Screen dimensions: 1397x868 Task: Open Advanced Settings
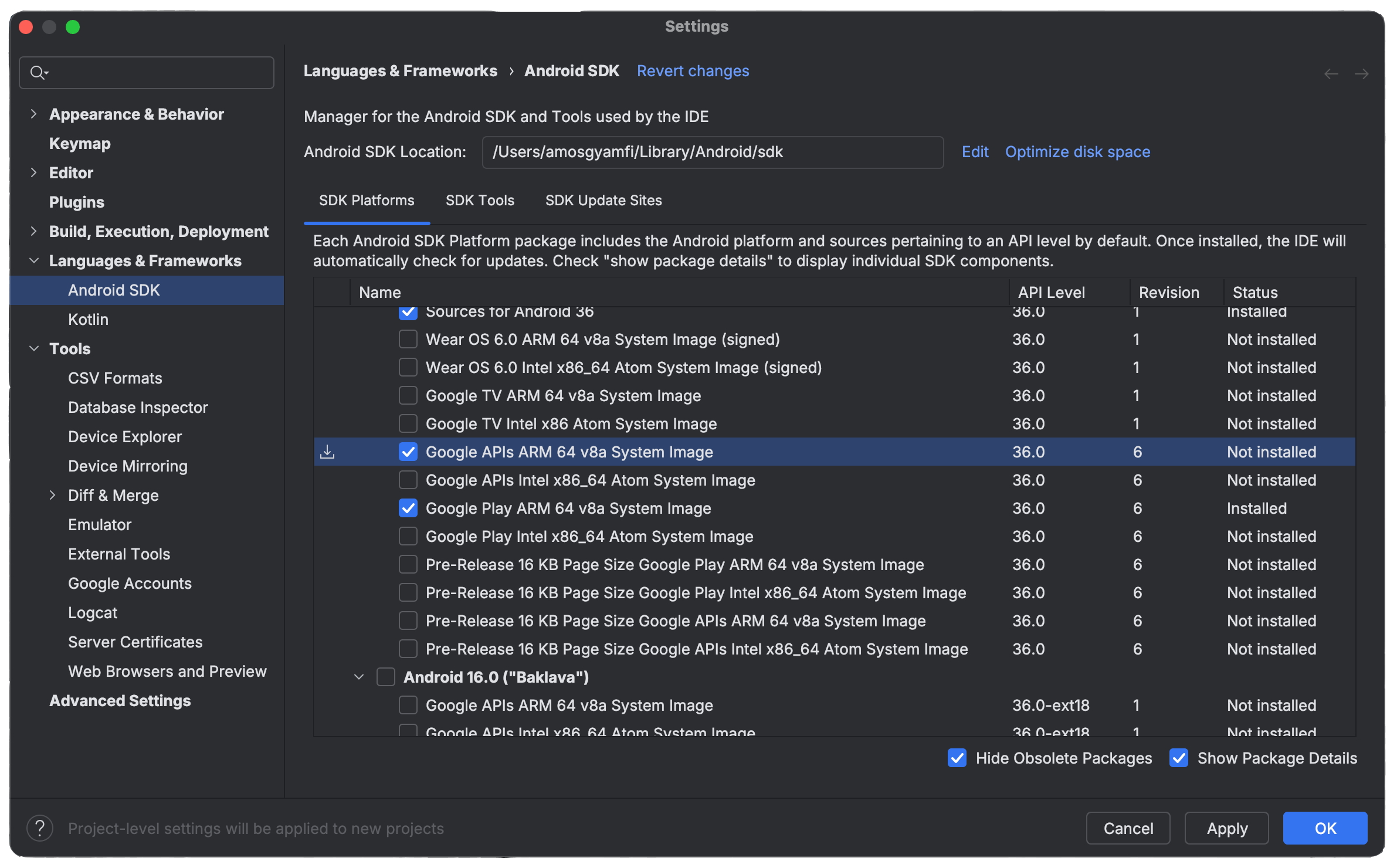pos(120,700)
